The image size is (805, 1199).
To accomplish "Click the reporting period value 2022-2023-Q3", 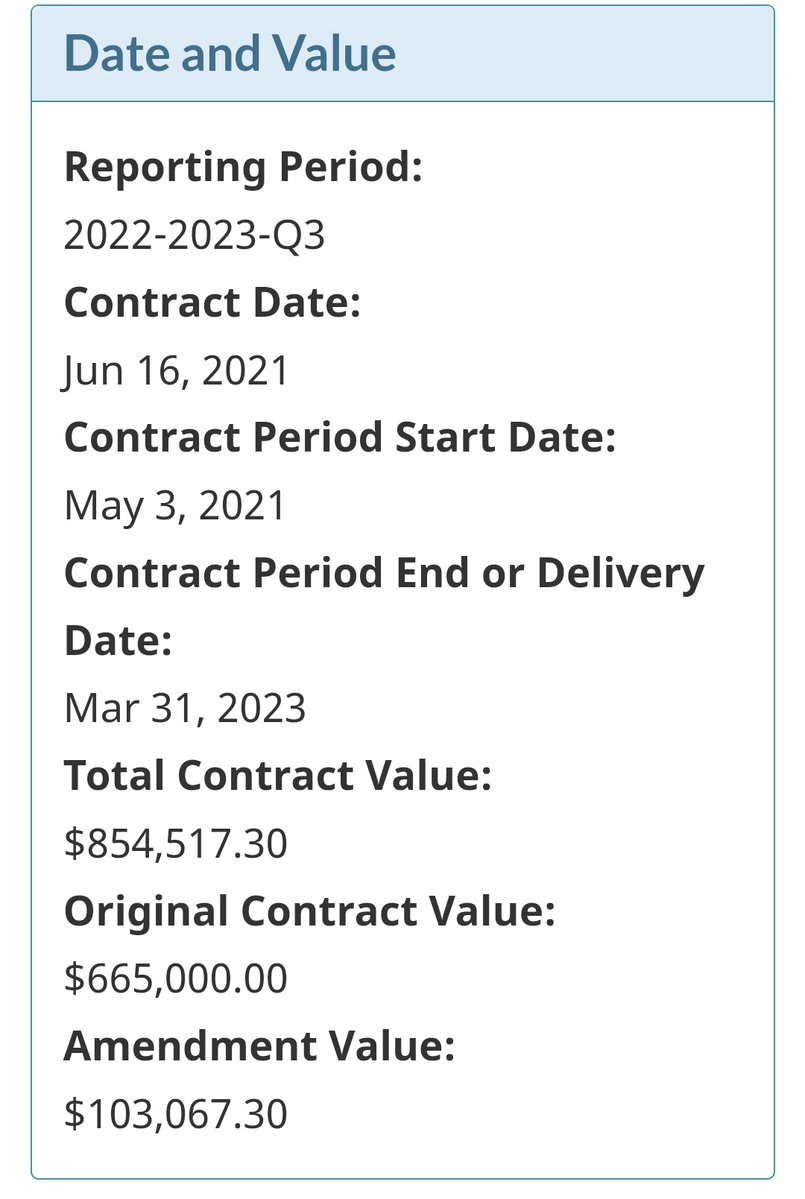I will coord(194,235).
